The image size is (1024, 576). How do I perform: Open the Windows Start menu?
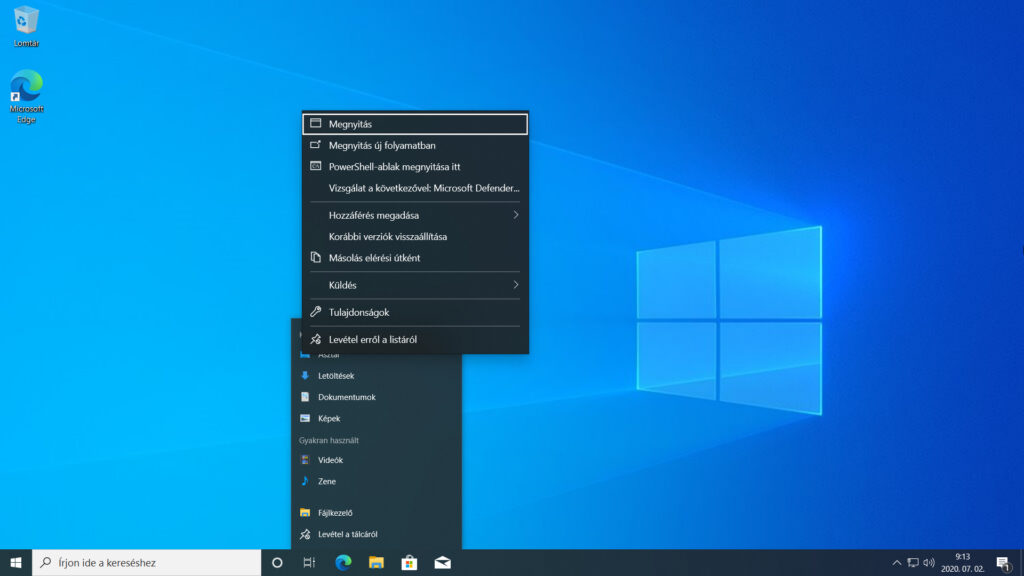[x=16, y=562]
